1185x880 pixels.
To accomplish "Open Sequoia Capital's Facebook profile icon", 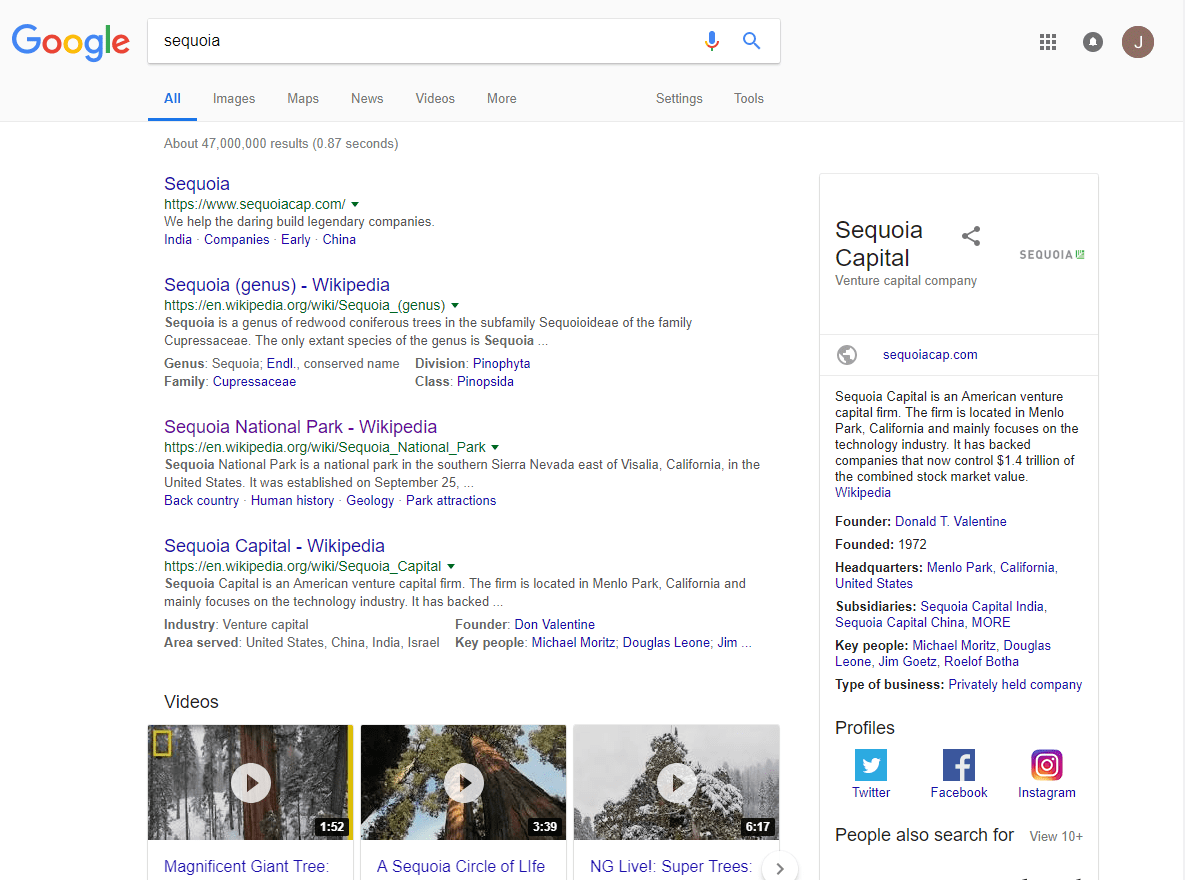I will (958, 765).
